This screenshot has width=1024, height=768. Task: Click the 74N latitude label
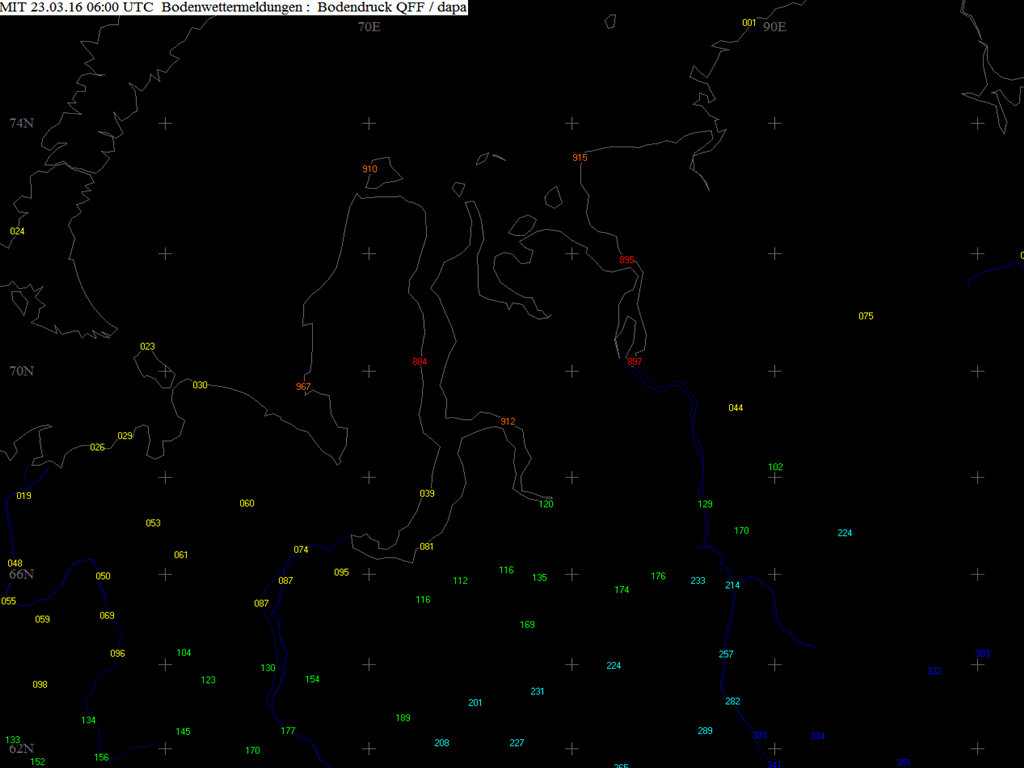(22, 123)
